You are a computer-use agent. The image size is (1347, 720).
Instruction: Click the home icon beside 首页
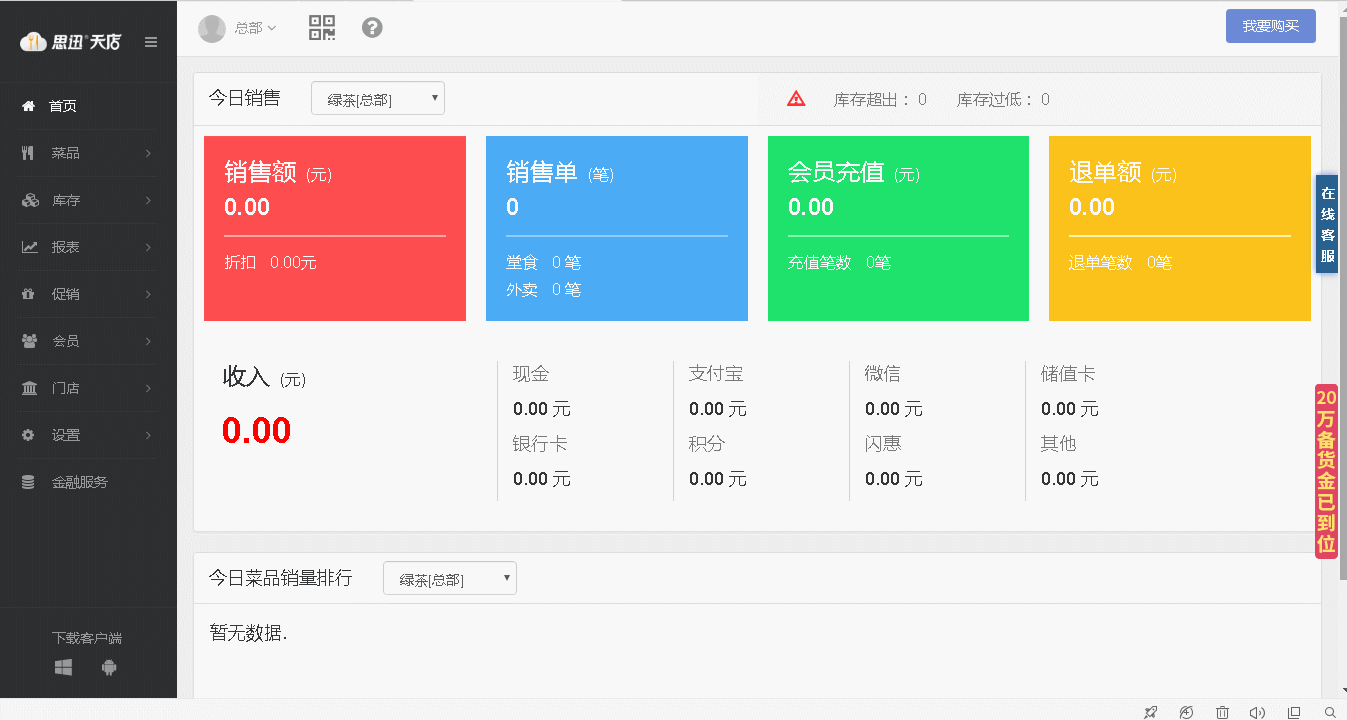pos(29,106)
